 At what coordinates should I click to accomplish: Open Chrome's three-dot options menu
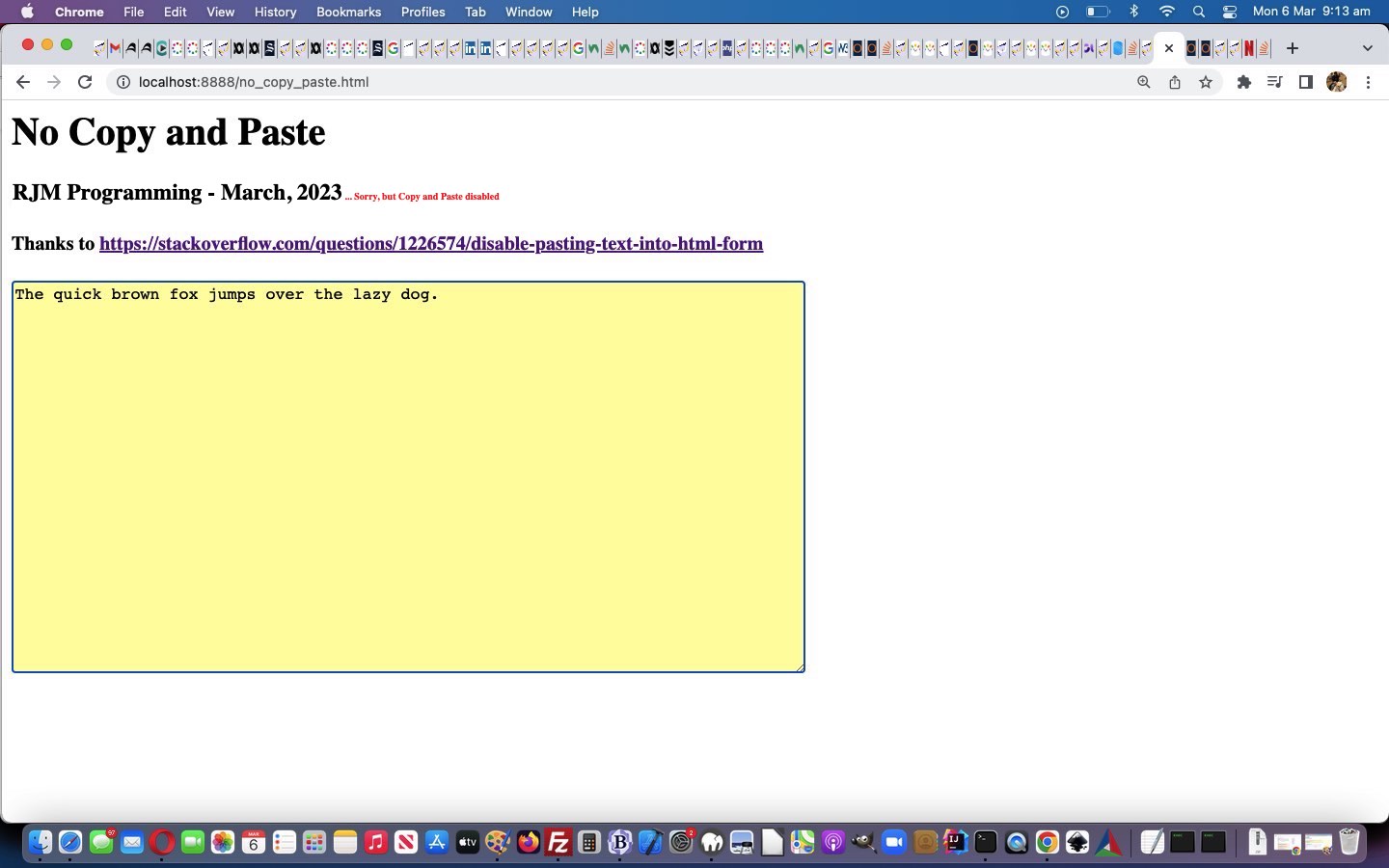tap(1368, 82)
